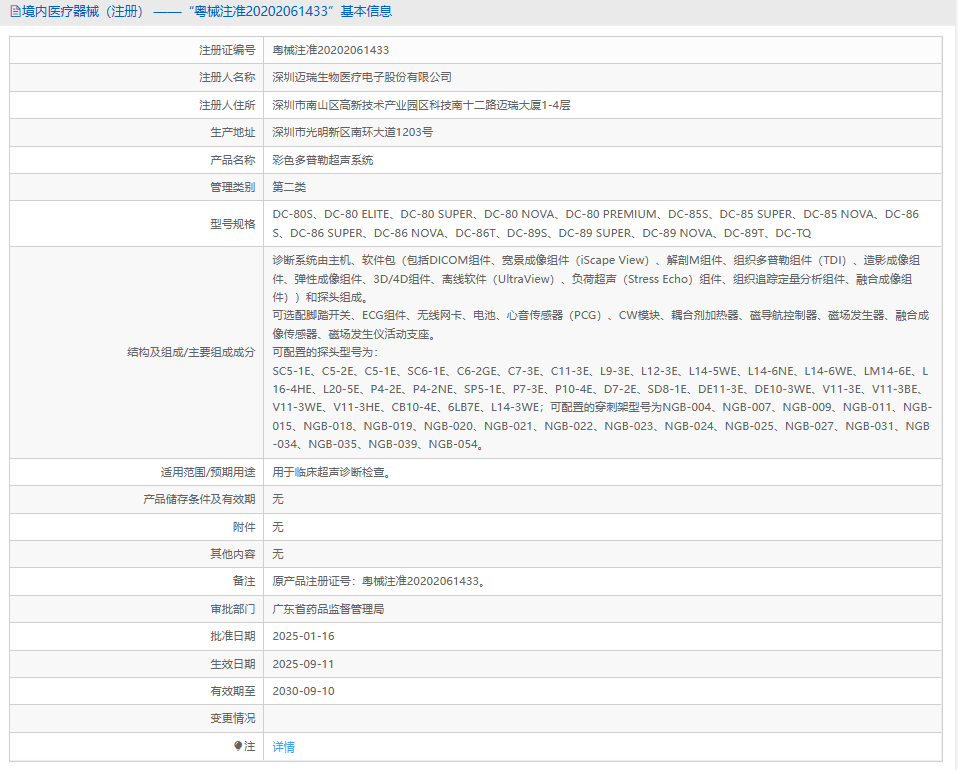
Task: Select the address ending in 迈瑞大厦1-4层
Action: tap(422, 105)
